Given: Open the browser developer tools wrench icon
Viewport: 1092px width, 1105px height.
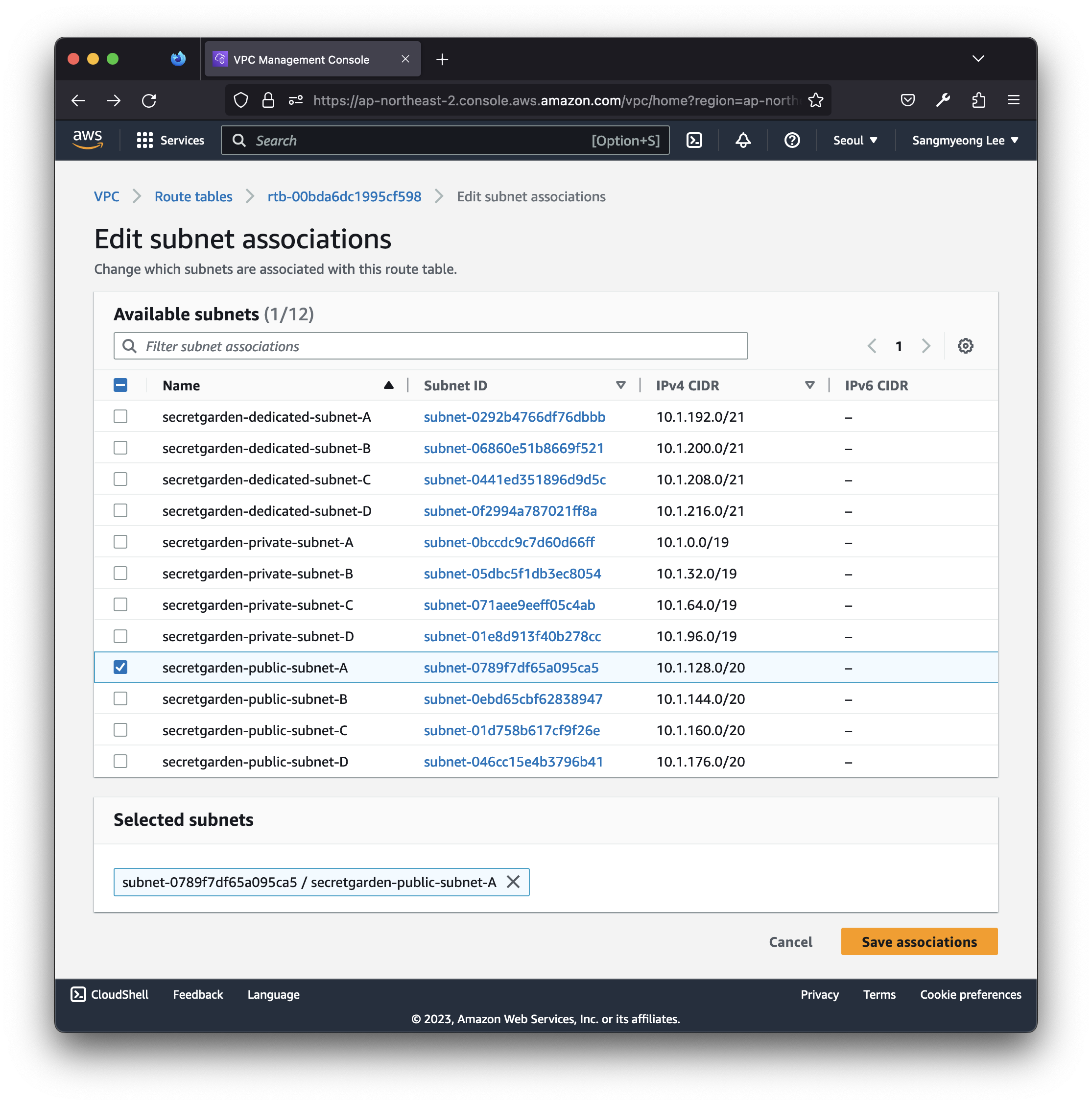Looking at the screenshot, I should [x=943, y=101].
